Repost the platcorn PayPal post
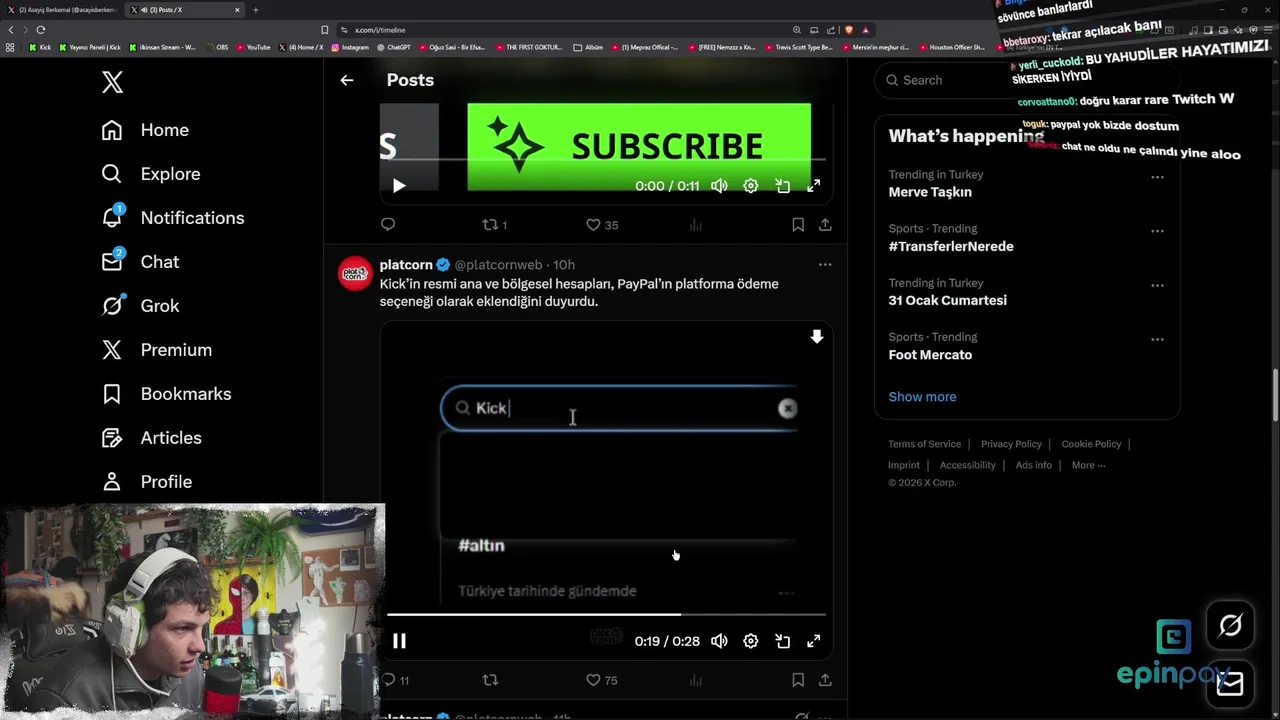This screenshot has width=1280, height=720. pyautogui.click(x=490, y=680)
